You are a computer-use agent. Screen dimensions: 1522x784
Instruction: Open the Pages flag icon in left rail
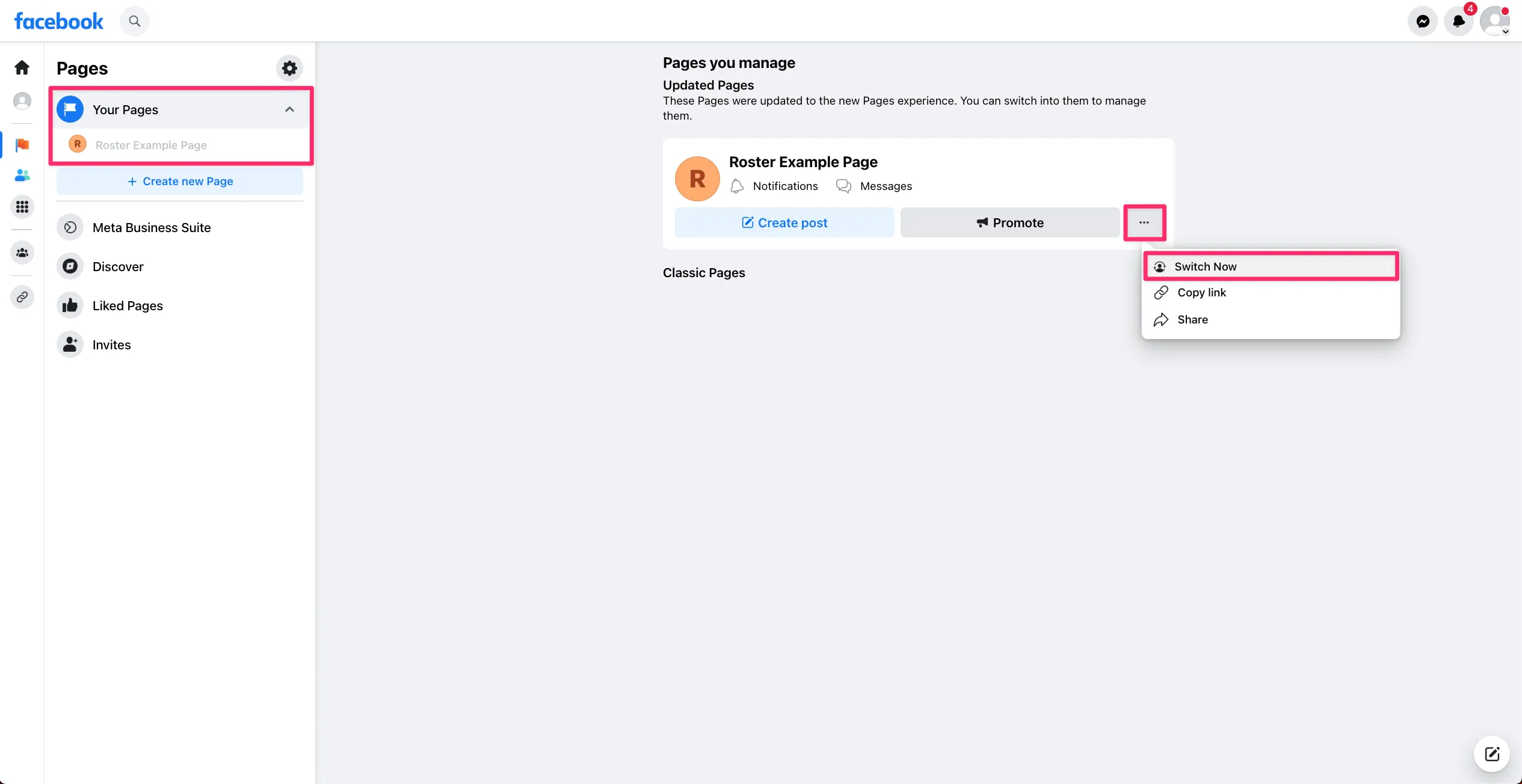tap(22, 145)
